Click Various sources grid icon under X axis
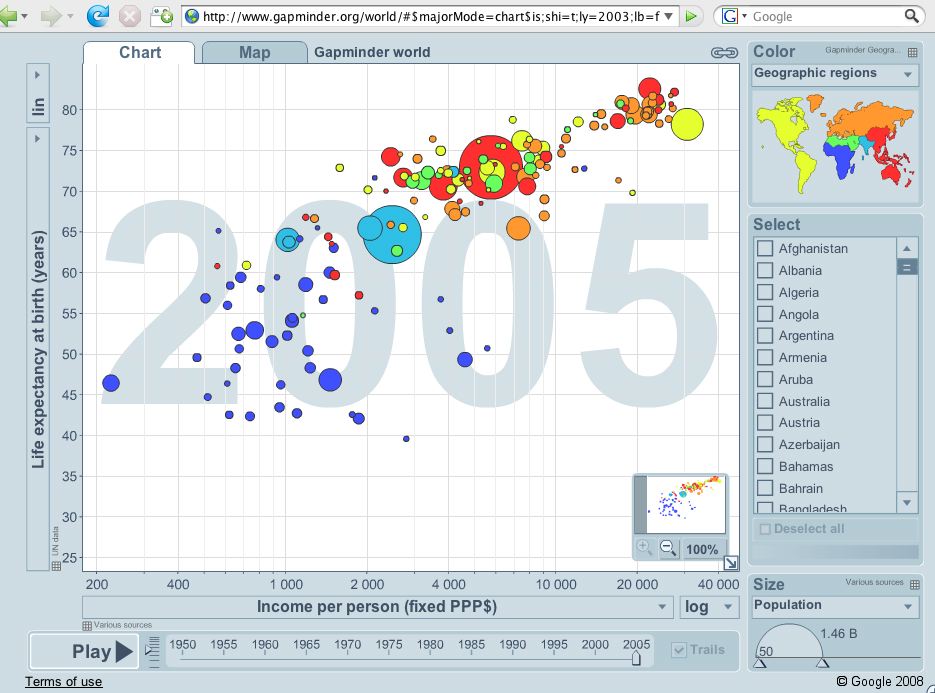 [86, 626]
